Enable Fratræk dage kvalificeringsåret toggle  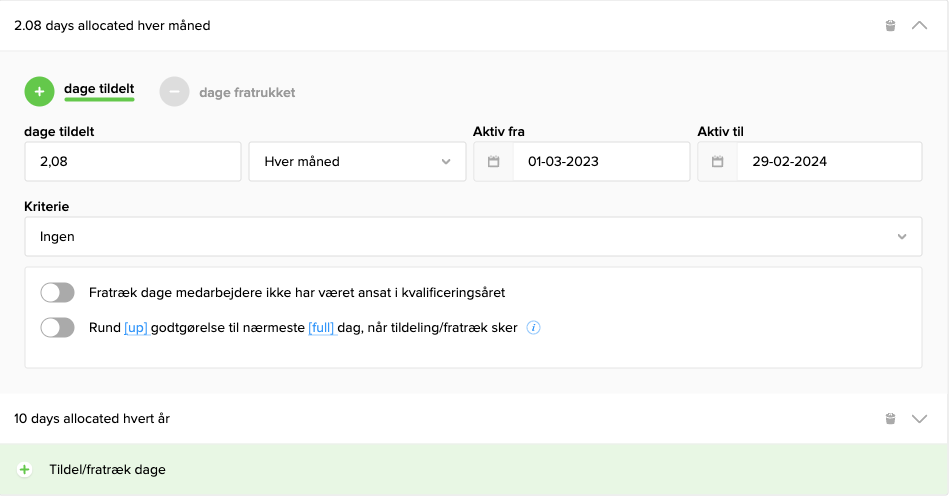point(58,293)
